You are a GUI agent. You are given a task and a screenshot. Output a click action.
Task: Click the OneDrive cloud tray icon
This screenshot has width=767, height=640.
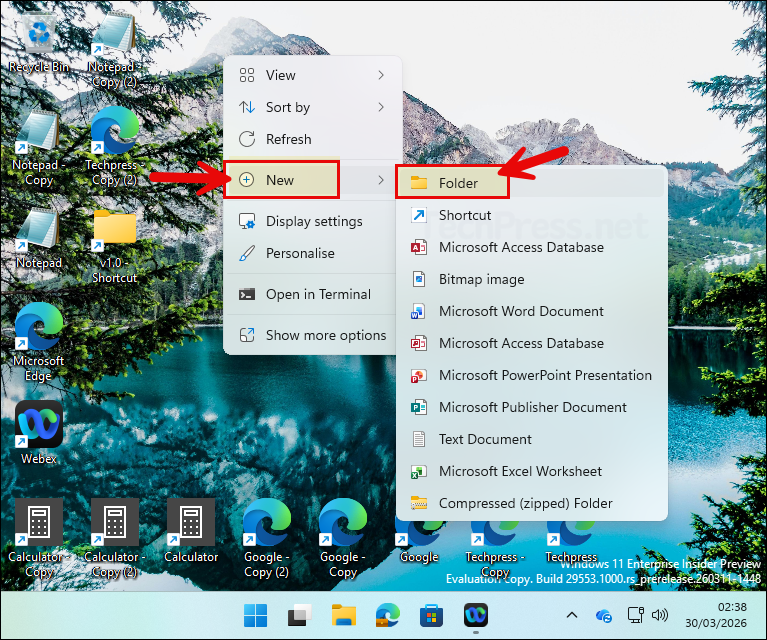[604, 616]
